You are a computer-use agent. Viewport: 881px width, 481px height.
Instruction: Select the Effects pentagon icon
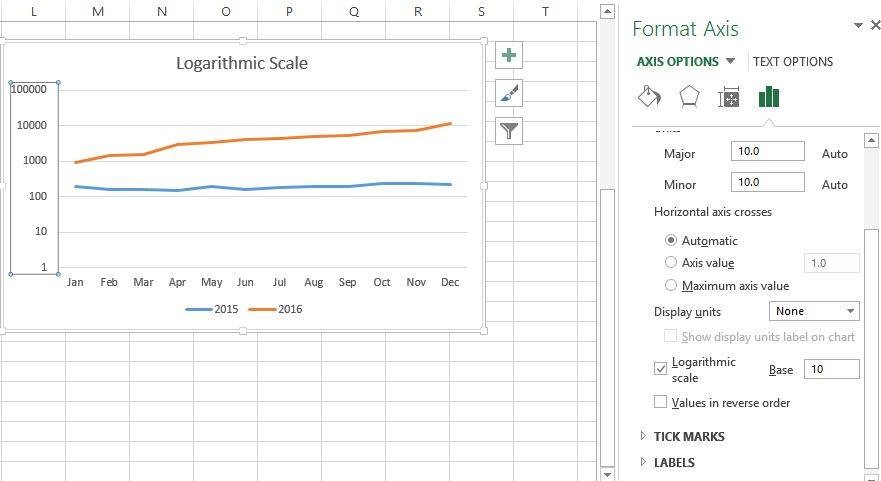tap(689, 97)
